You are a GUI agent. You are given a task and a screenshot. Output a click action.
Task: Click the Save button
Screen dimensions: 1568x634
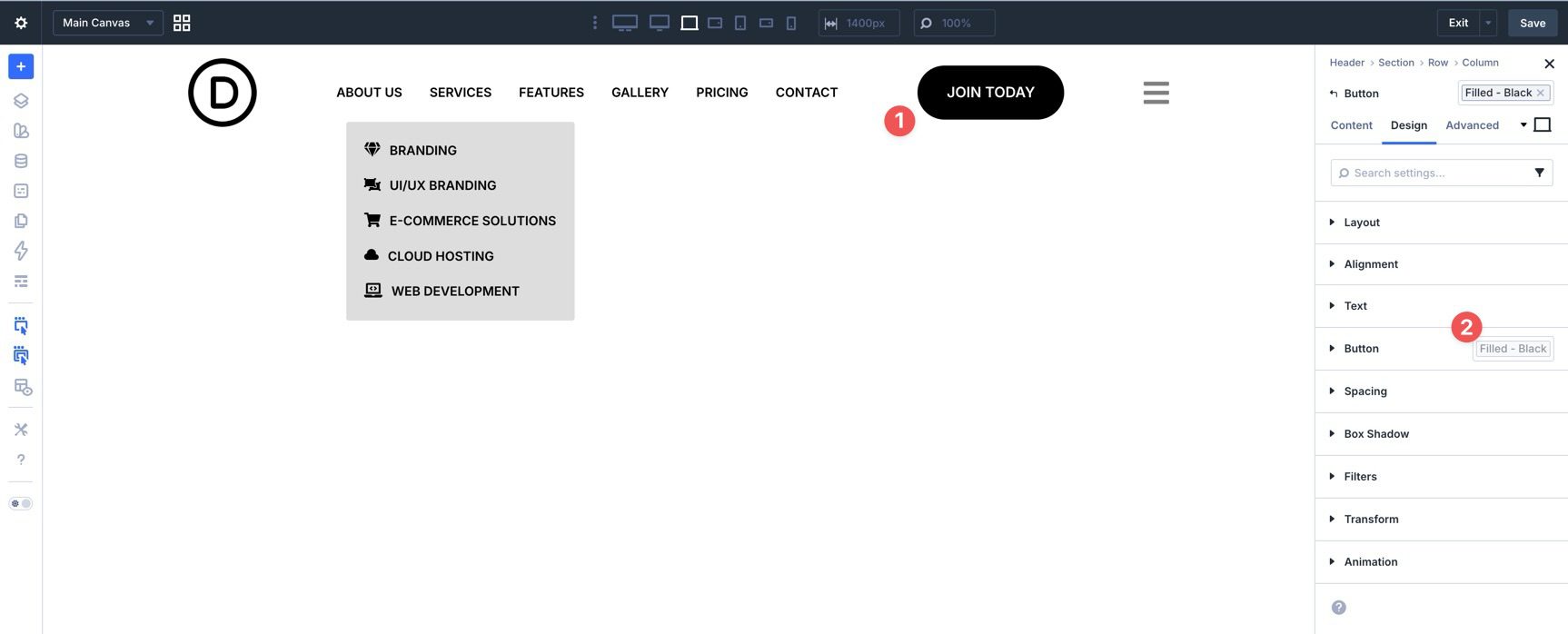(x=1533, y=23)
